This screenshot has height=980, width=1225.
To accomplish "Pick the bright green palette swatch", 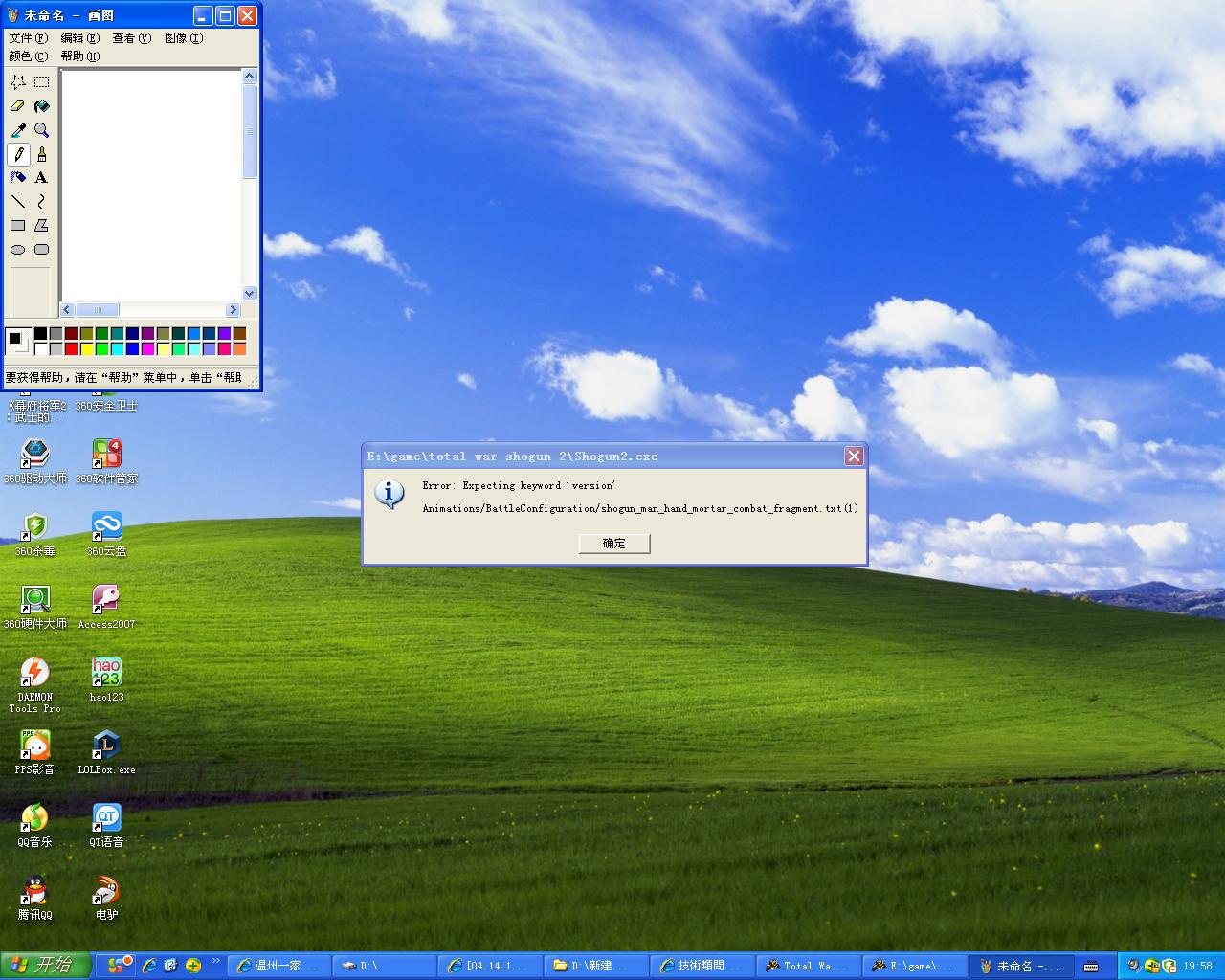I will tap(101, 348).
